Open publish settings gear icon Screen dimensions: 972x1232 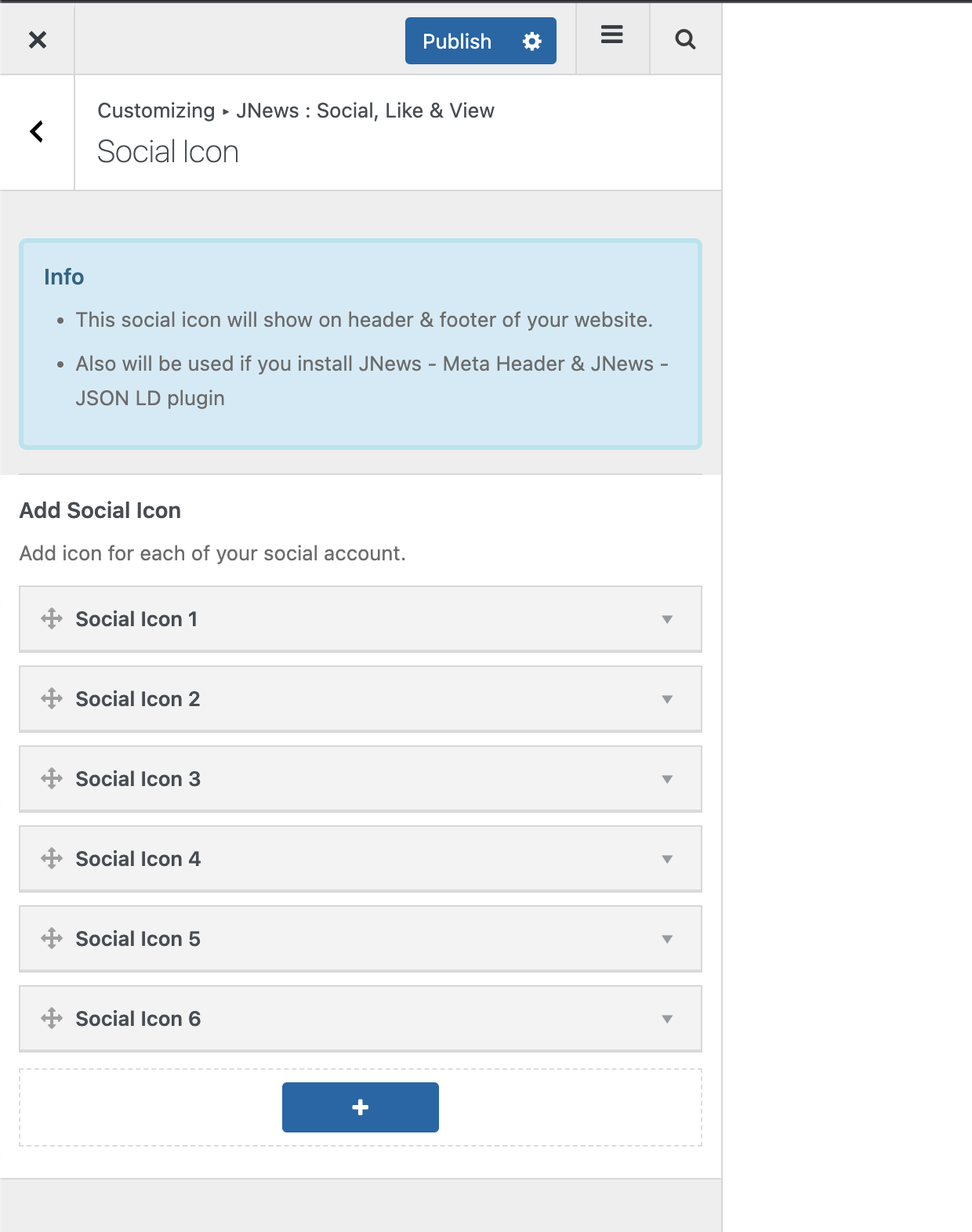(x=532, y=41)
